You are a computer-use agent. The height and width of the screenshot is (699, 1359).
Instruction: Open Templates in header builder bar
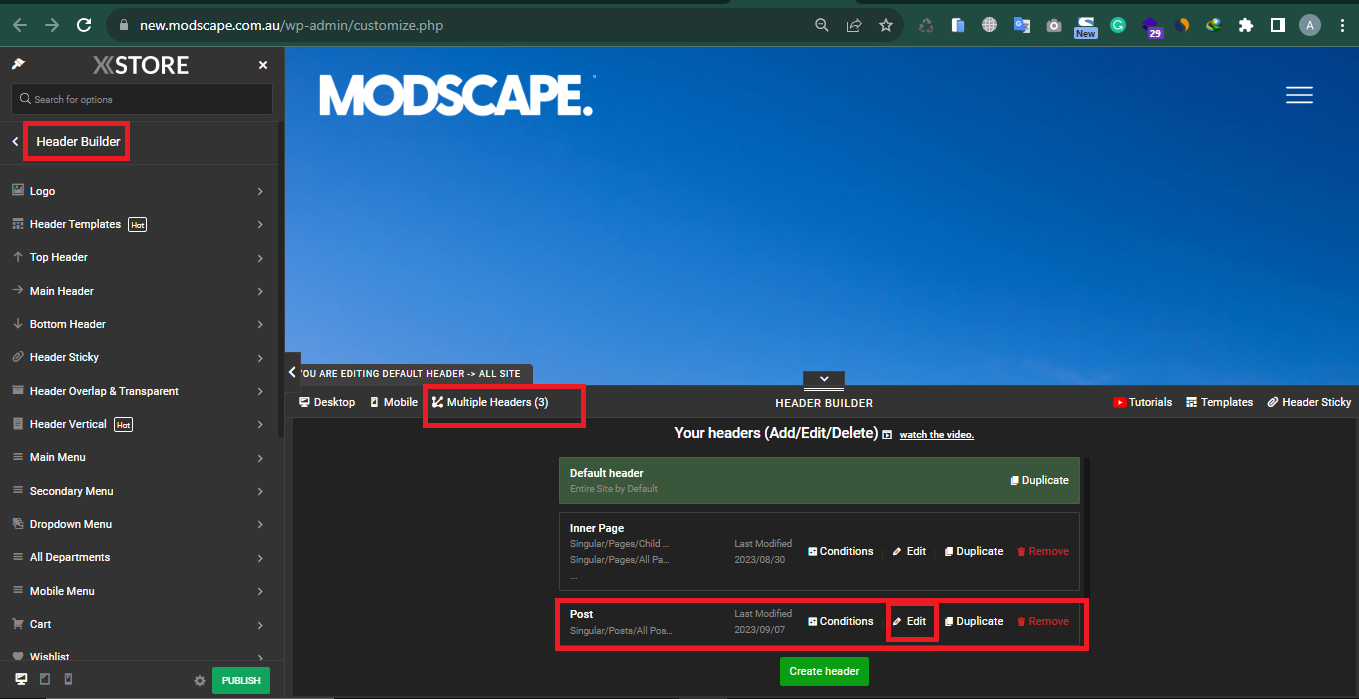(1219, 402)
